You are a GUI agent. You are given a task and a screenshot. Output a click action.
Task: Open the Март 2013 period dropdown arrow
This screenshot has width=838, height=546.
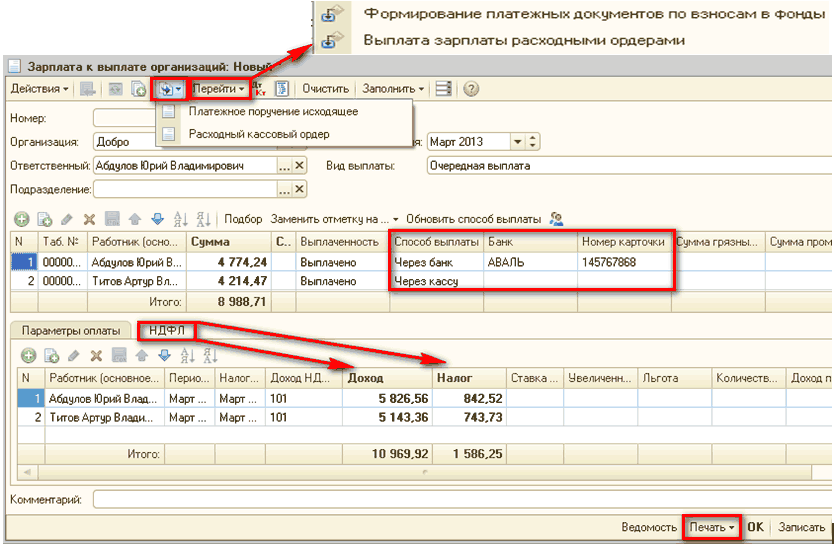(517, 142)
